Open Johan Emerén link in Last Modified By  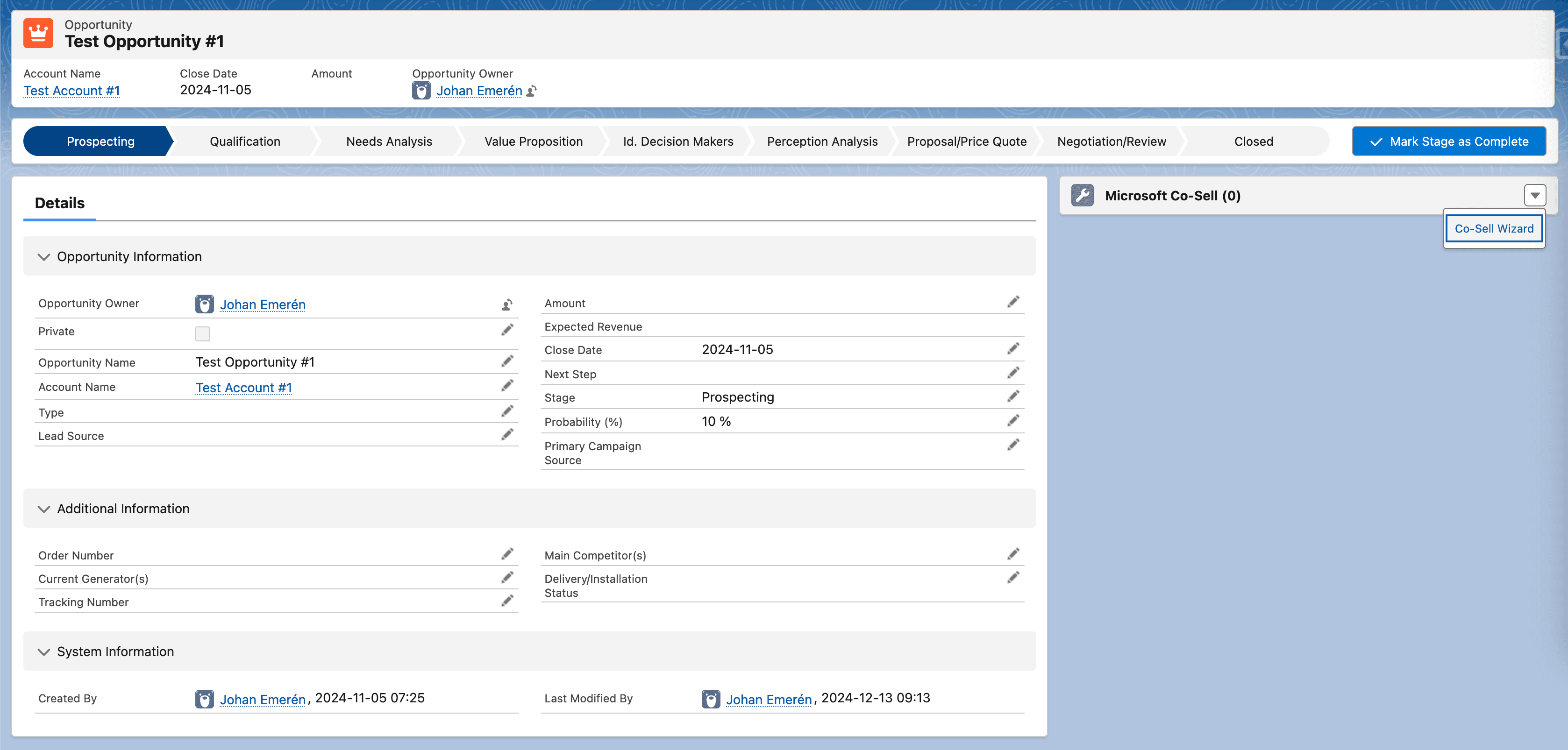click(x=769, y=699)
